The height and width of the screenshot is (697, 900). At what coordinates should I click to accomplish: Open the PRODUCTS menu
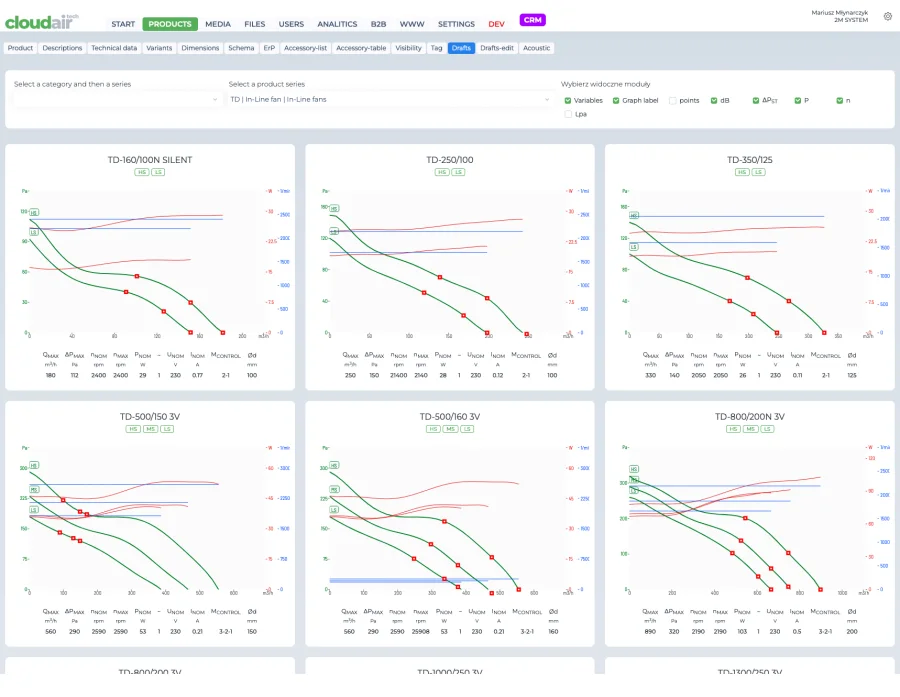[x=170, y=24]
